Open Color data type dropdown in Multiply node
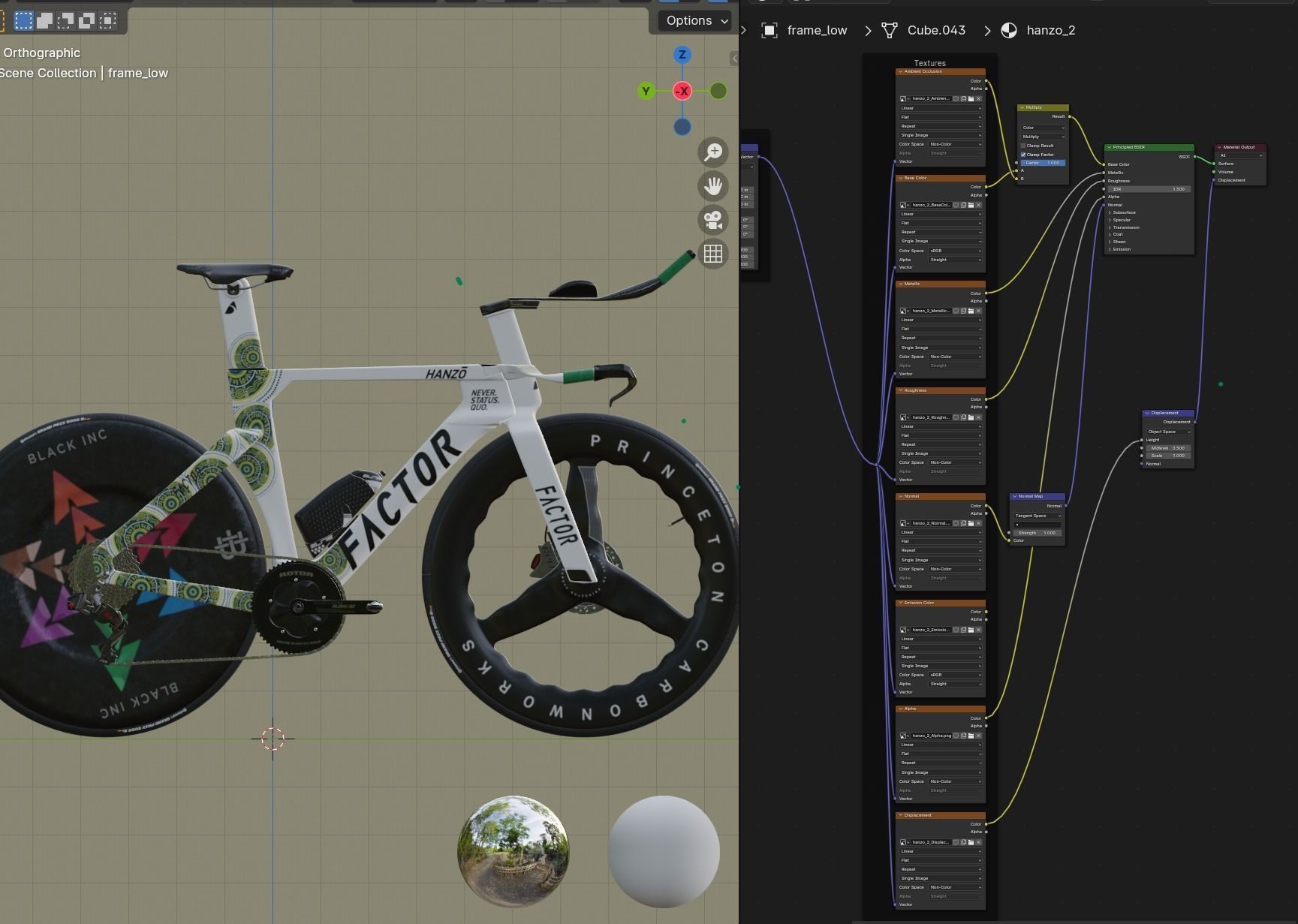Screen dimensions: 1298x924 (1043, 128)
